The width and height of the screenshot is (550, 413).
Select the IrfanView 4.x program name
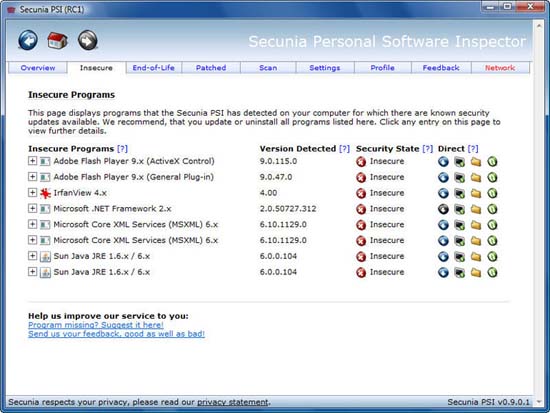click(80, 193)
